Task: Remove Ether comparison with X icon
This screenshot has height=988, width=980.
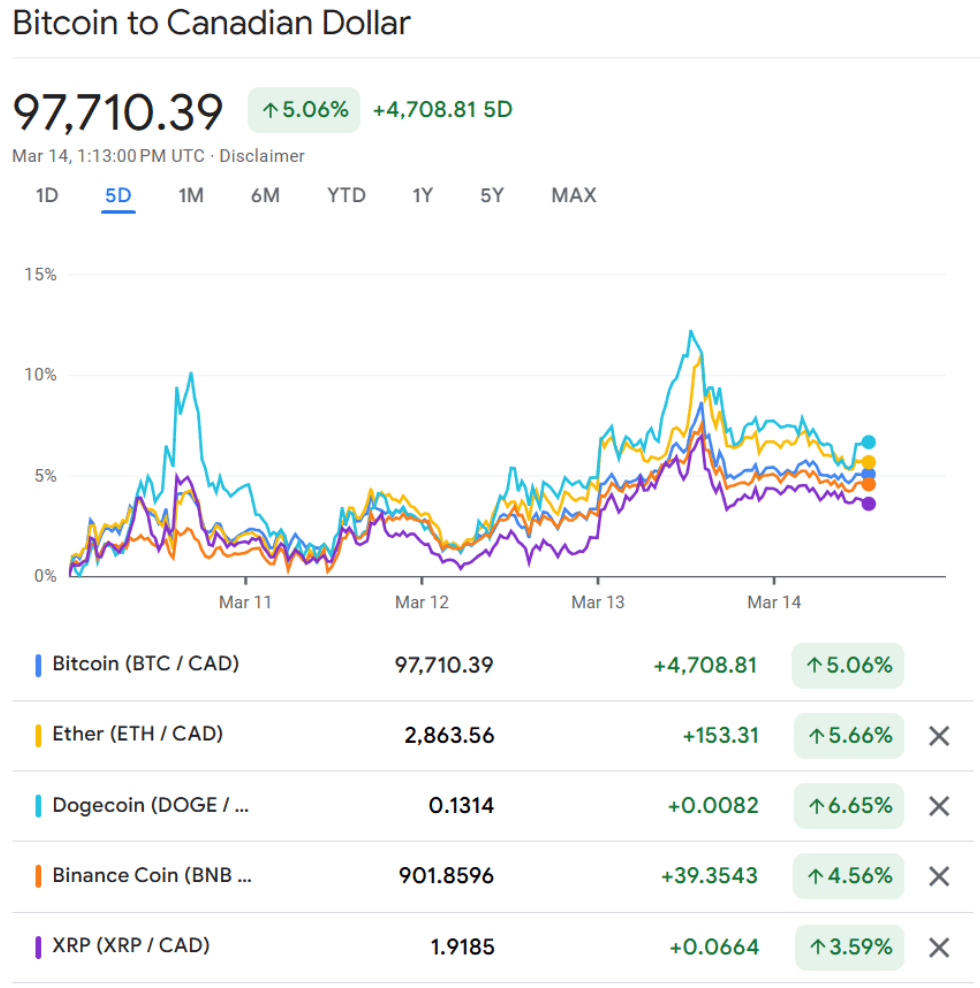Action: tap(938, 736)
